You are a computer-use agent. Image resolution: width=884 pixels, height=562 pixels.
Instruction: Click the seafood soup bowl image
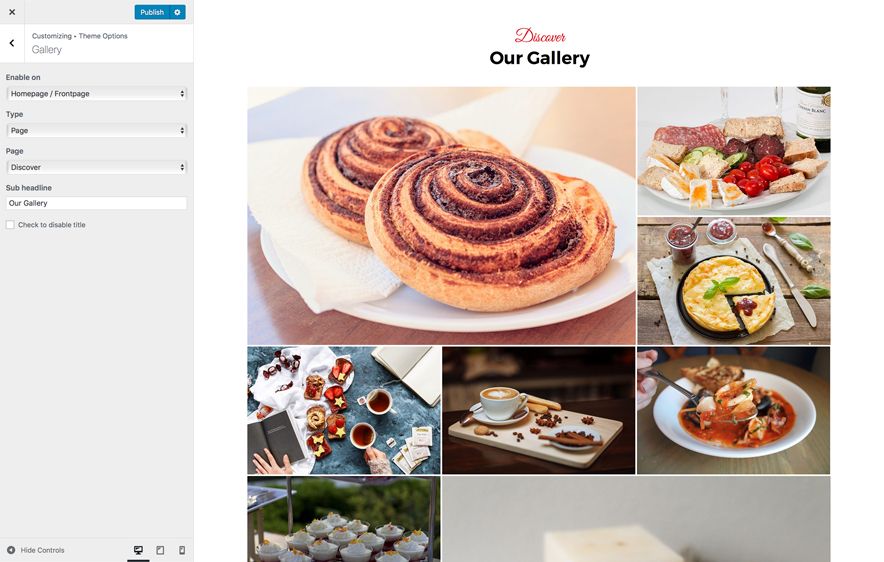click(734, 410)
